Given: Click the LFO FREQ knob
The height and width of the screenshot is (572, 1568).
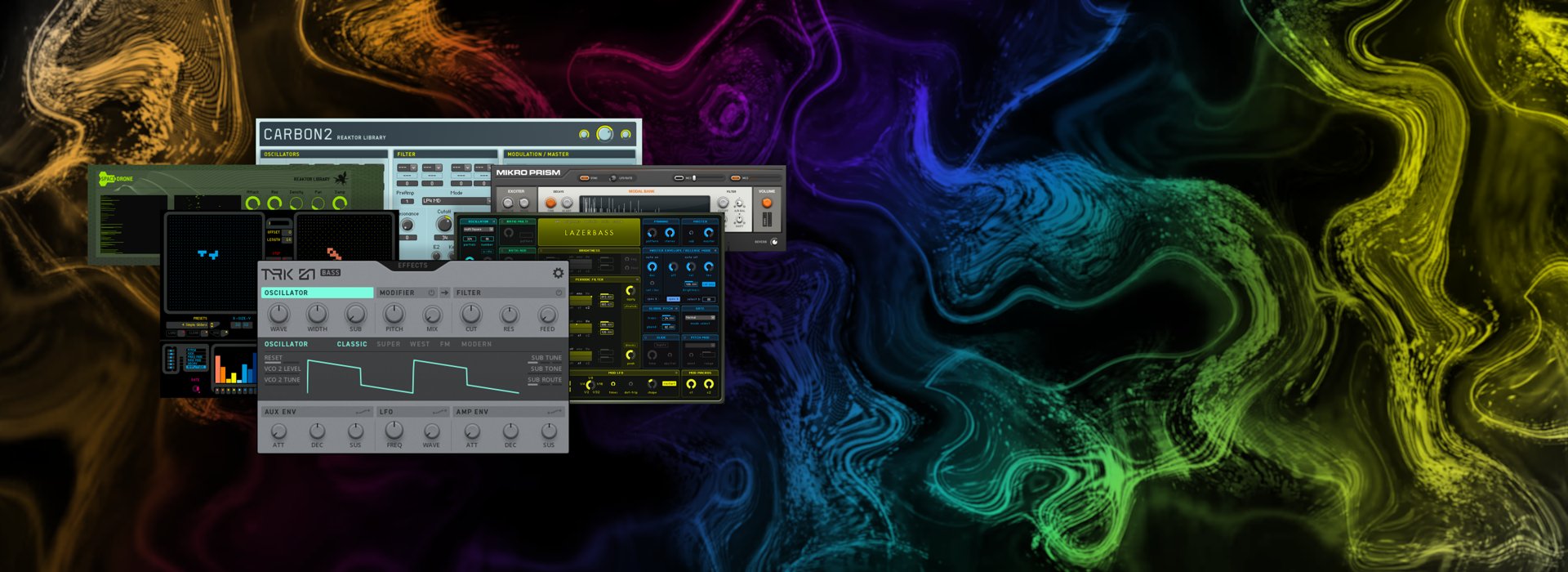Looking at the screenshot, I should coord(394,430).
